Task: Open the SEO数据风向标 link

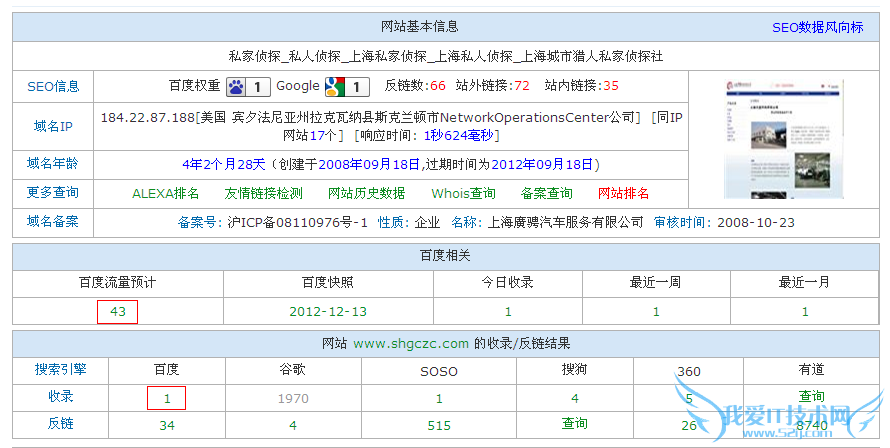Action: pyautogui.click(x=817, y=27)
